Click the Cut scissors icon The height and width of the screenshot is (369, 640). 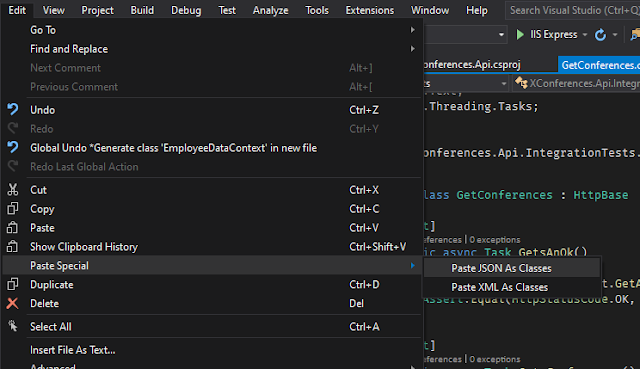click(x=13, y=189)
